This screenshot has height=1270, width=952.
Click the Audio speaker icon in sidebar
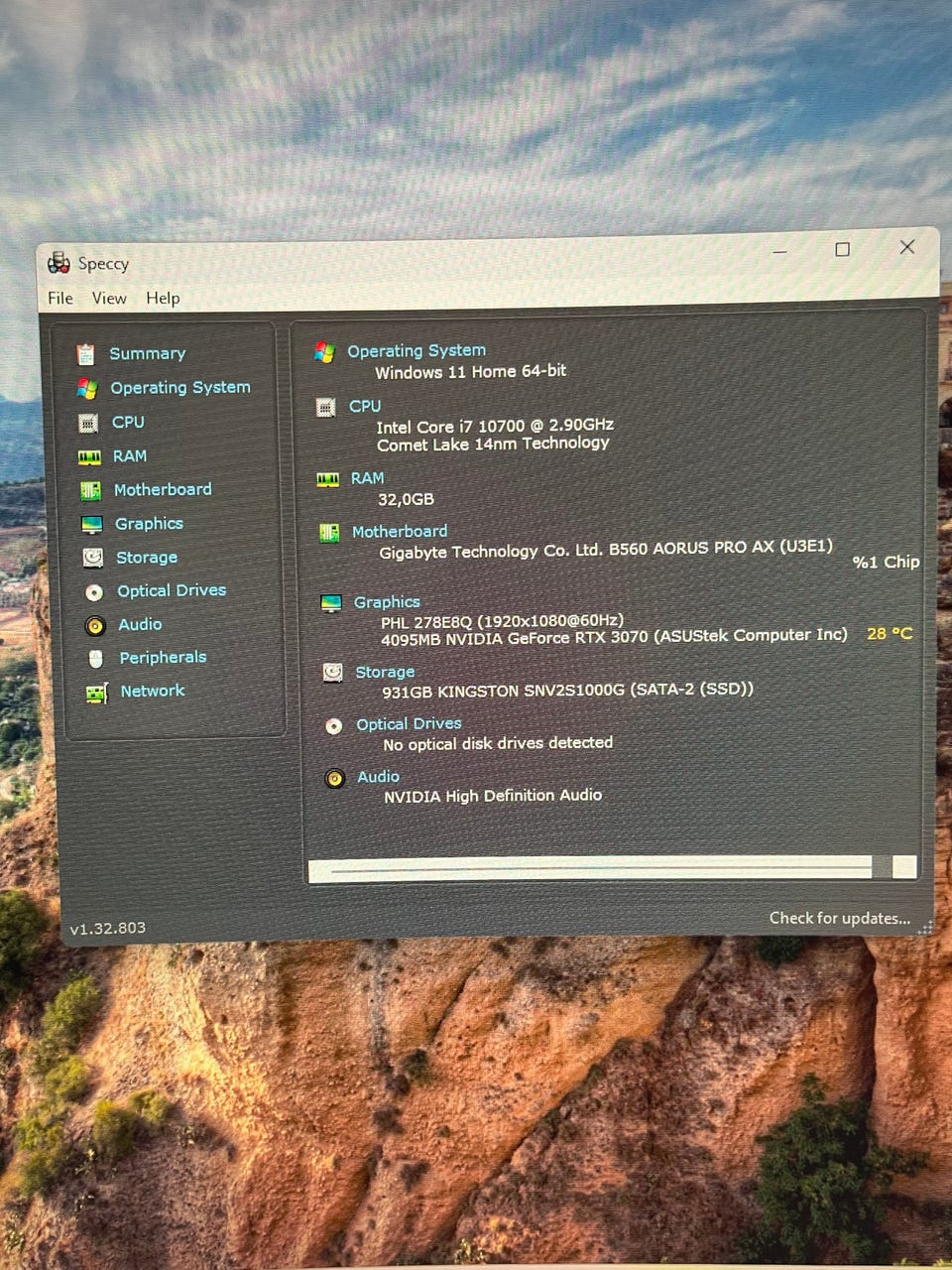[95, 626]
